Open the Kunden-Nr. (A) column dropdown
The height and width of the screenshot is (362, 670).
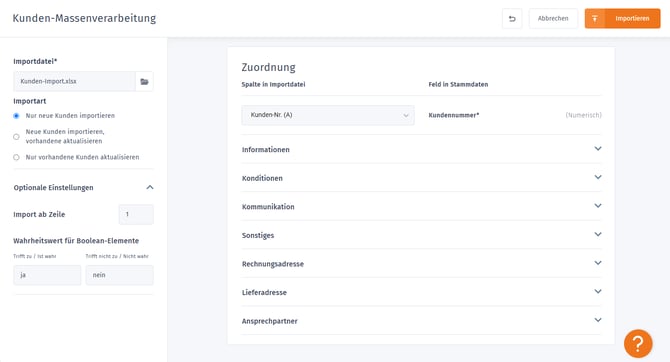point(328,115)
